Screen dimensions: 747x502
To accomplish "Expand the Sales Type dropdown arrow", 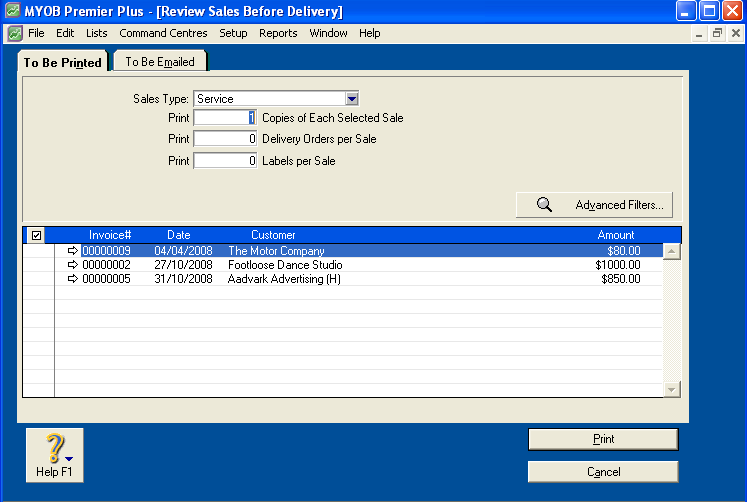I will [x=352, y=99].
